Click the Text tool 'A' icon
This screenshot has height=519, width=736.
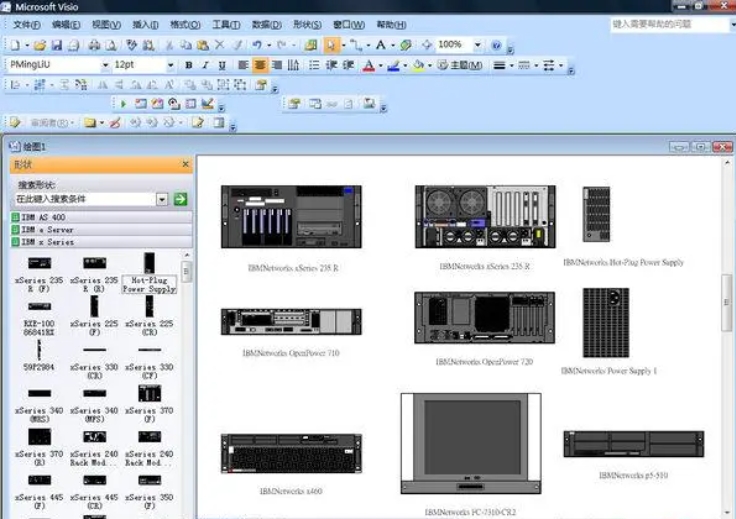pos(381,45)
